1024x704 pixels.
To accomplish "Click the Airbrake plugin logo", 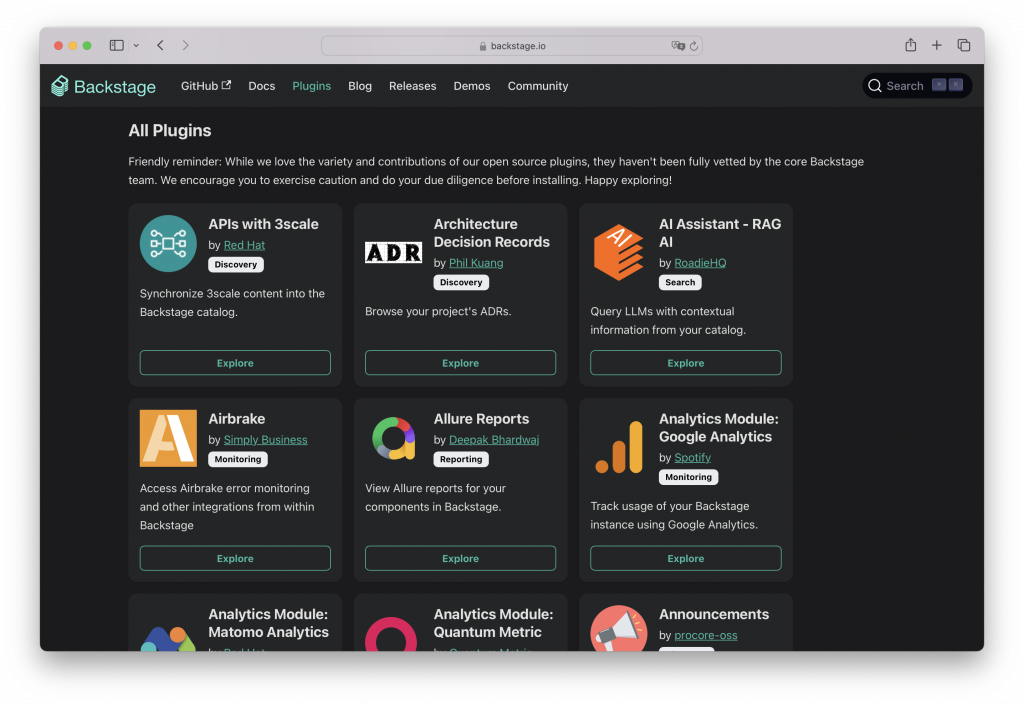I will coord(168,438).
